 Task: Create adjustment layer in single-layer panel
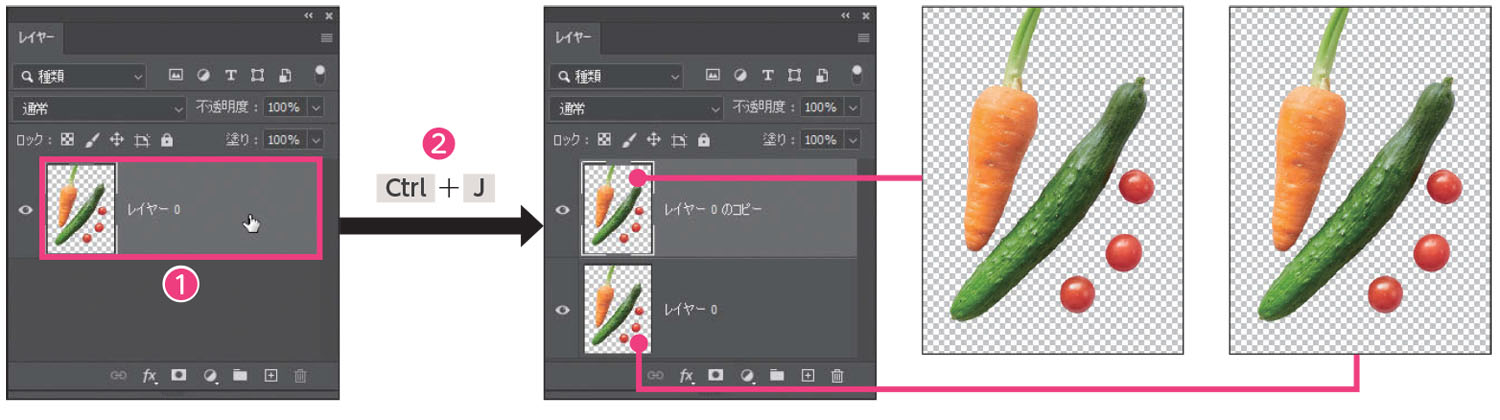pos(210,376)
